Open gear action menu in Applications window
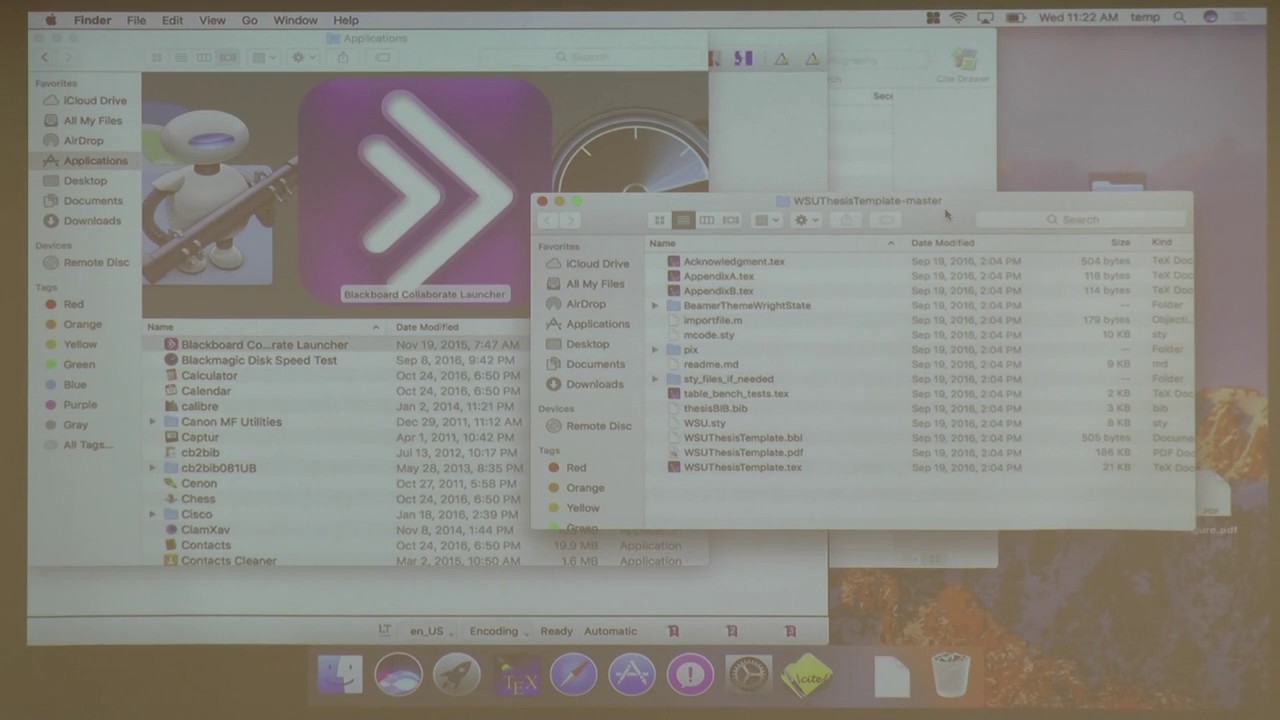The height and width of the screenshot is (720, 1280). click(303, 58)
